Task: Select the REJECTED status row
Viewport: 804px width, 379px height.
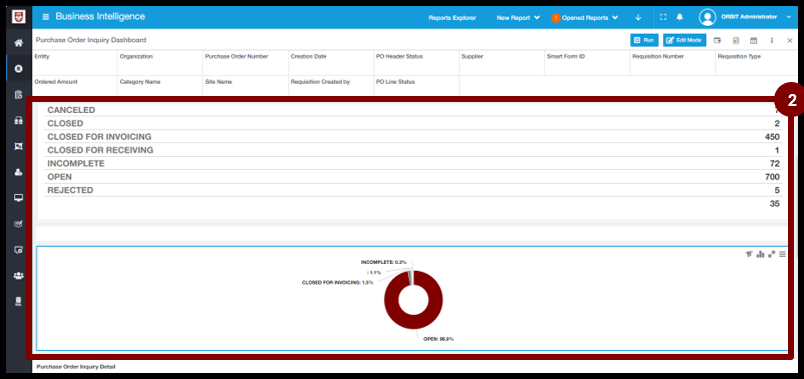Action: tap(413, 190)
